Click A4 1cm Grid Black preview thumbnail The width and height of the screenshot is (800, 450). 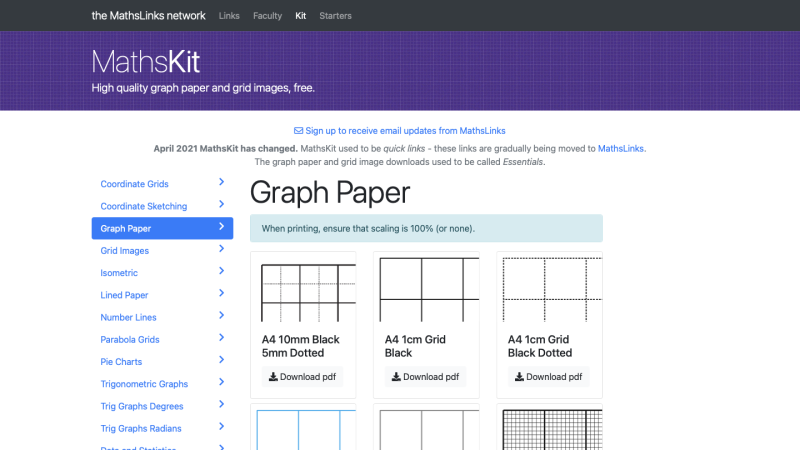click(x=426, y=289)
